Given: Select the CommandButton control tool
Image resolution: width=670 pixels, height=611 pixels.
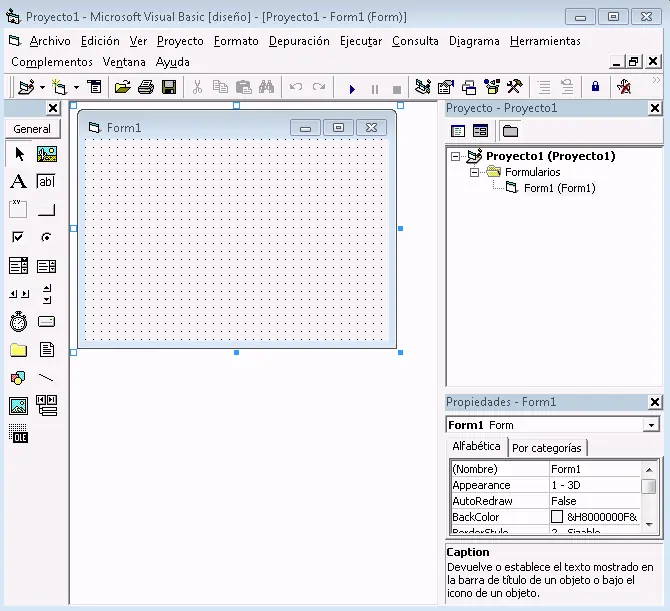Looking at the screenshot, I should pyautogui.click(x=46, y=209).
